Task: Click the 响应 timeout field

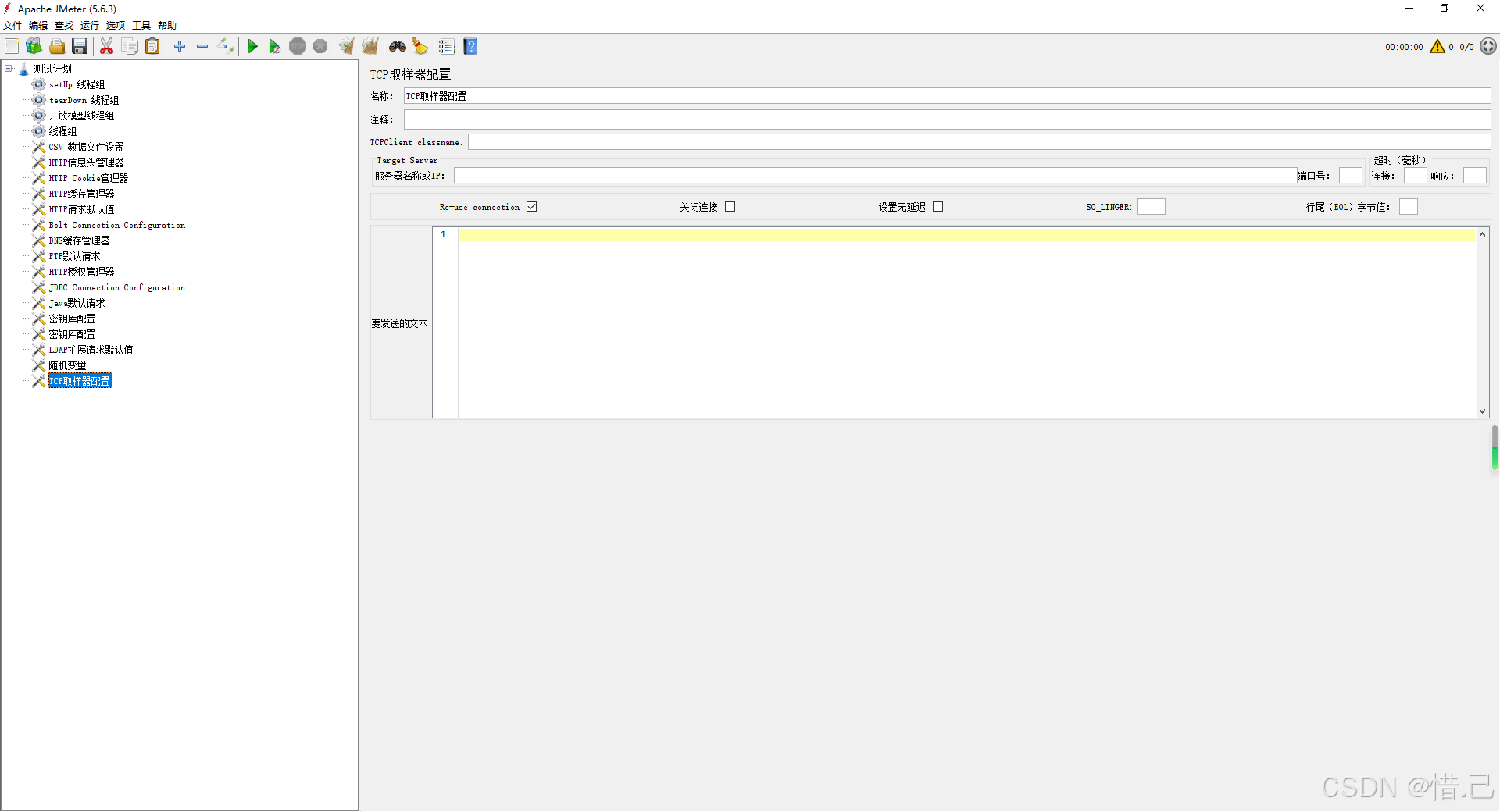Action: 1474,176
